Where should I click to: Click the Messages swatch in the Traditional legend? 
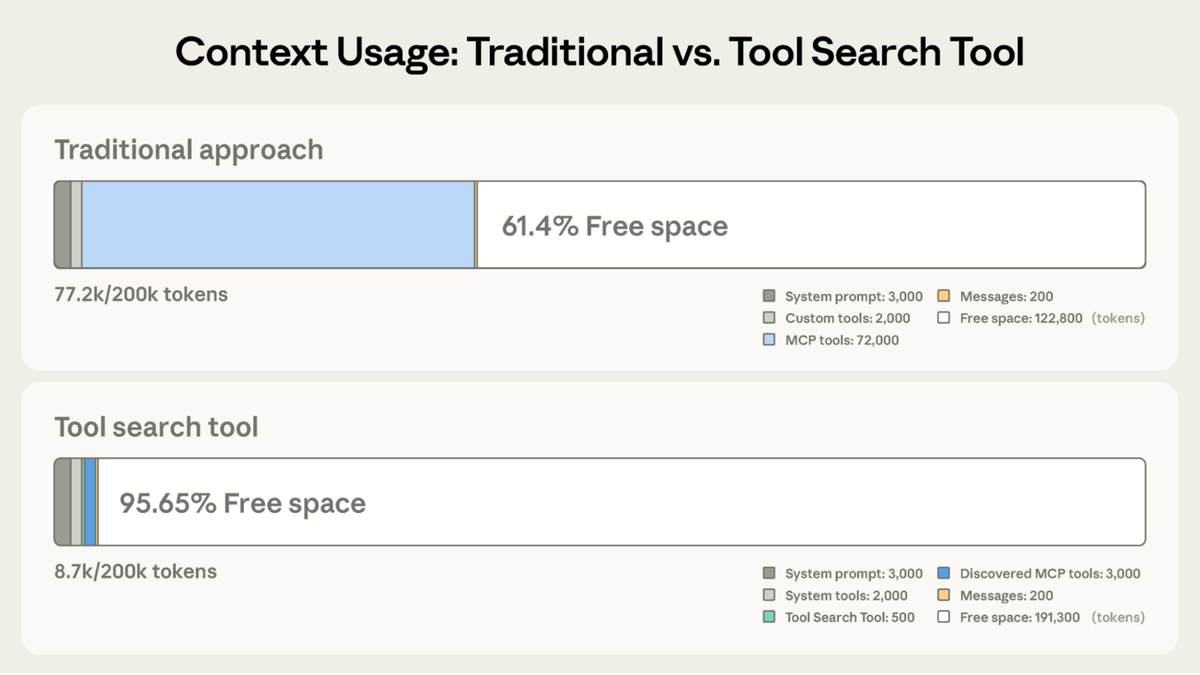pos(943,296)
